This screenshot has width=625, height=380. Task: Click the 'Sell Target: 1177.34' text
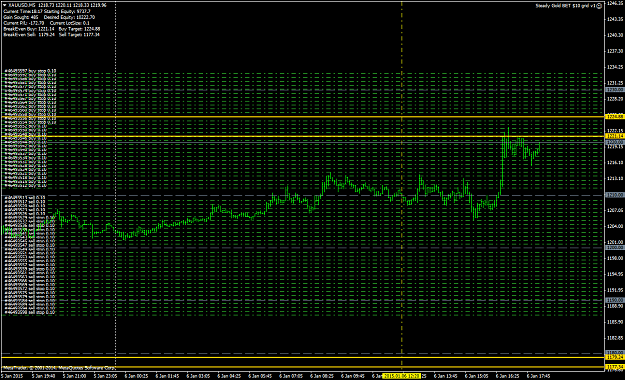point(79,35)
